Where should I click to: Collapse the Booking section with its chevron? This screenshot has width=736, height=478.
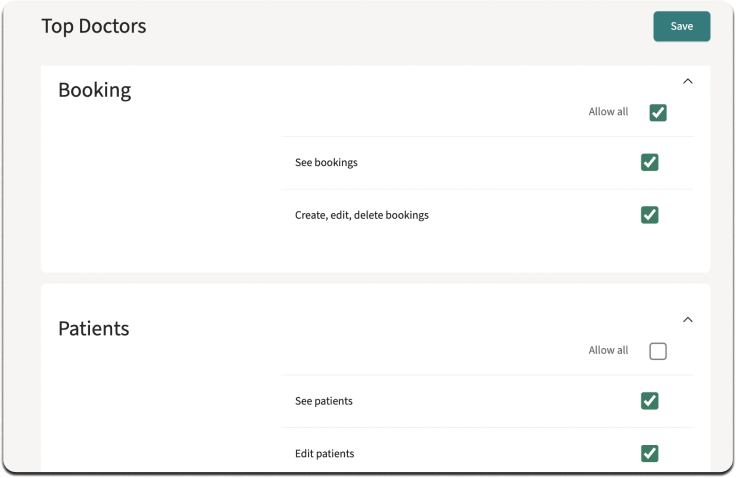click(x=688, y=81)
